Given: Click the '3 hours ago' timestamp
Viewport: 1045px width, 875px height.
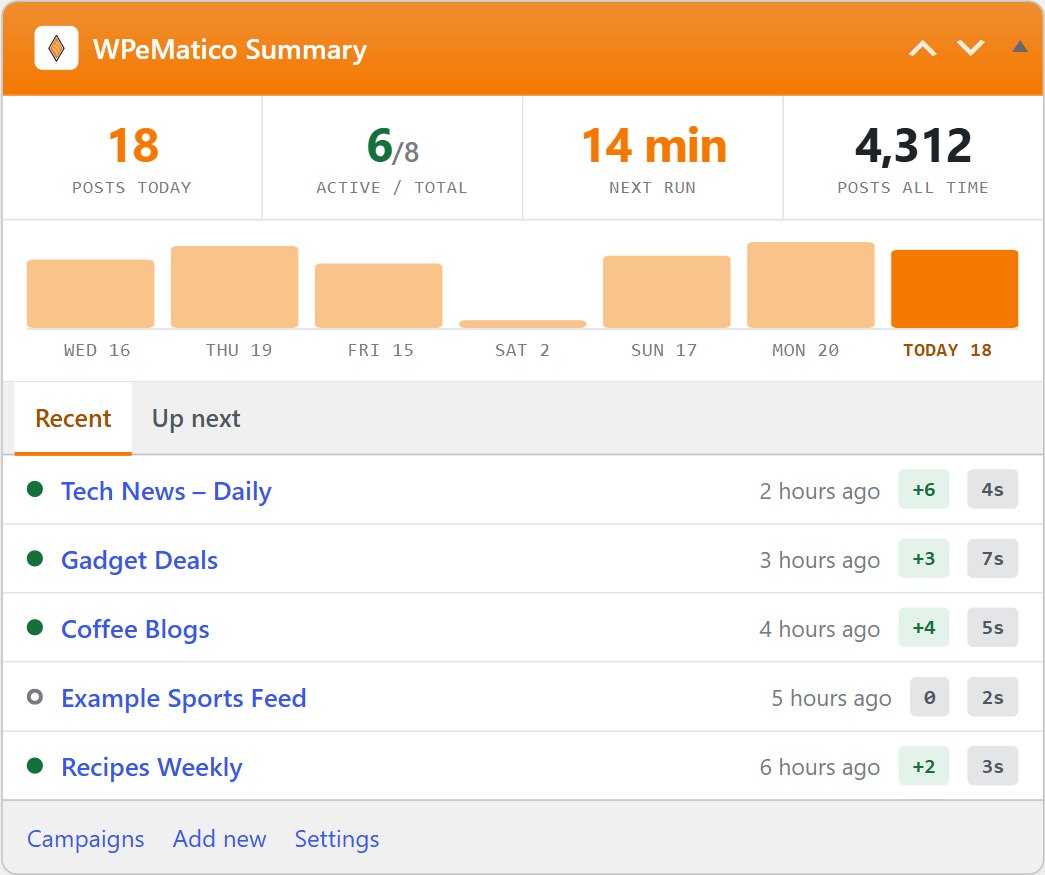Looking at the screenshot, I should [x=820, y=560].
